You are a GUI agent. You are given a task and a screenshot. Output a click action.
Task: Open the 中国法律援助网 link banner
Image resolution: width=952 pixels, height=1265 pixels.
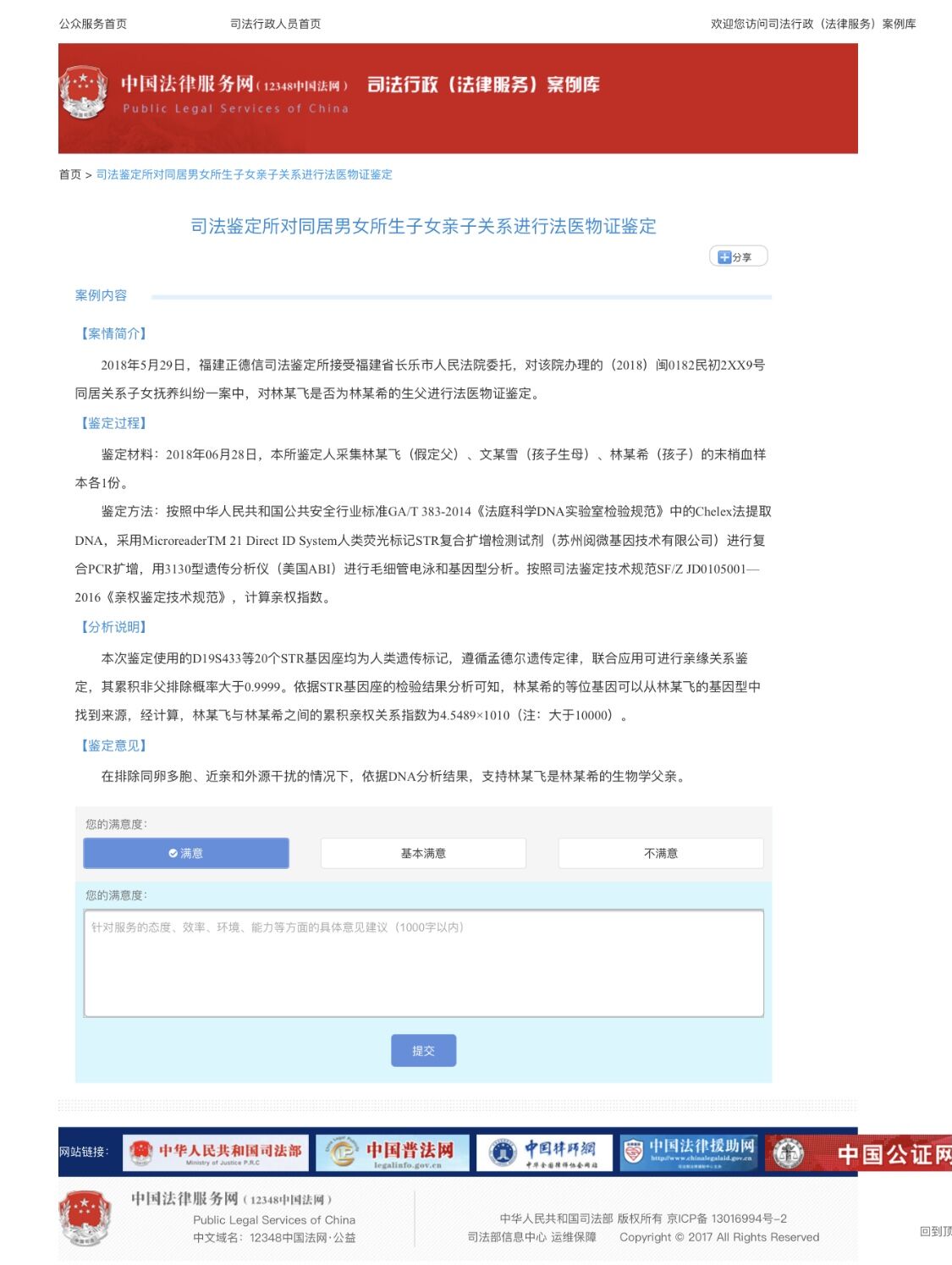[689, 1152]
